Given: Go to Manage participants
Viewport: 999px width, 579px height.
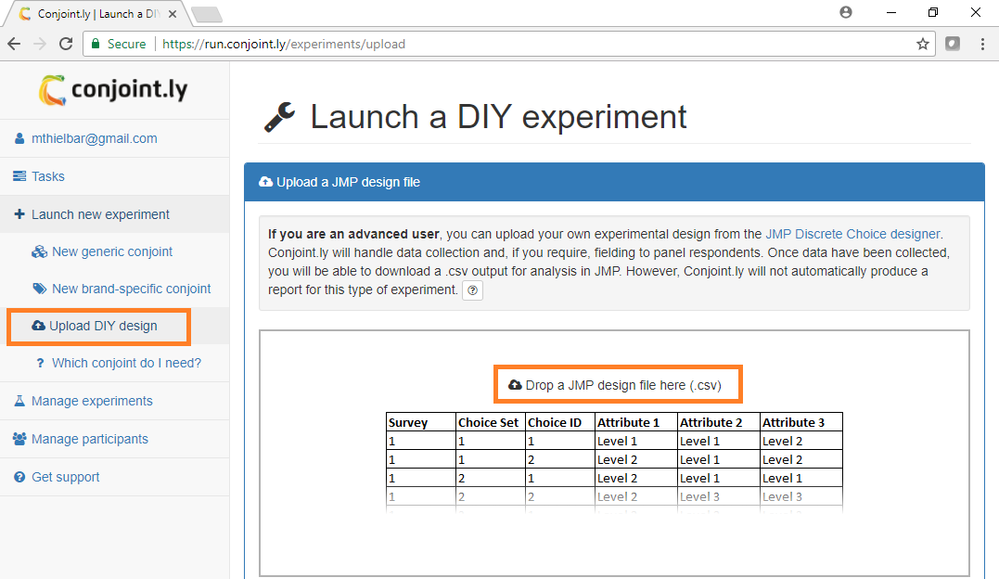Looking at the screenshot, I should point(90,439).
